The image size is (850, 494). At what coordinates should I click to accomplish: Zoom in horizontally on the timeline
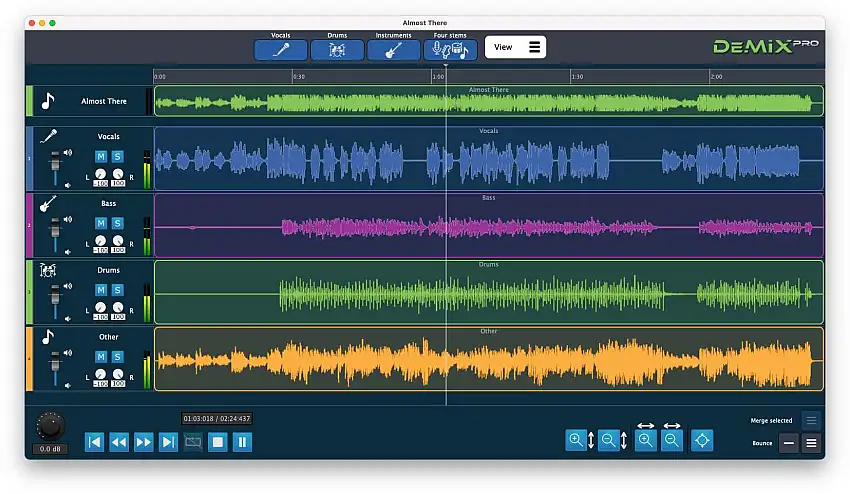[645, 440]
